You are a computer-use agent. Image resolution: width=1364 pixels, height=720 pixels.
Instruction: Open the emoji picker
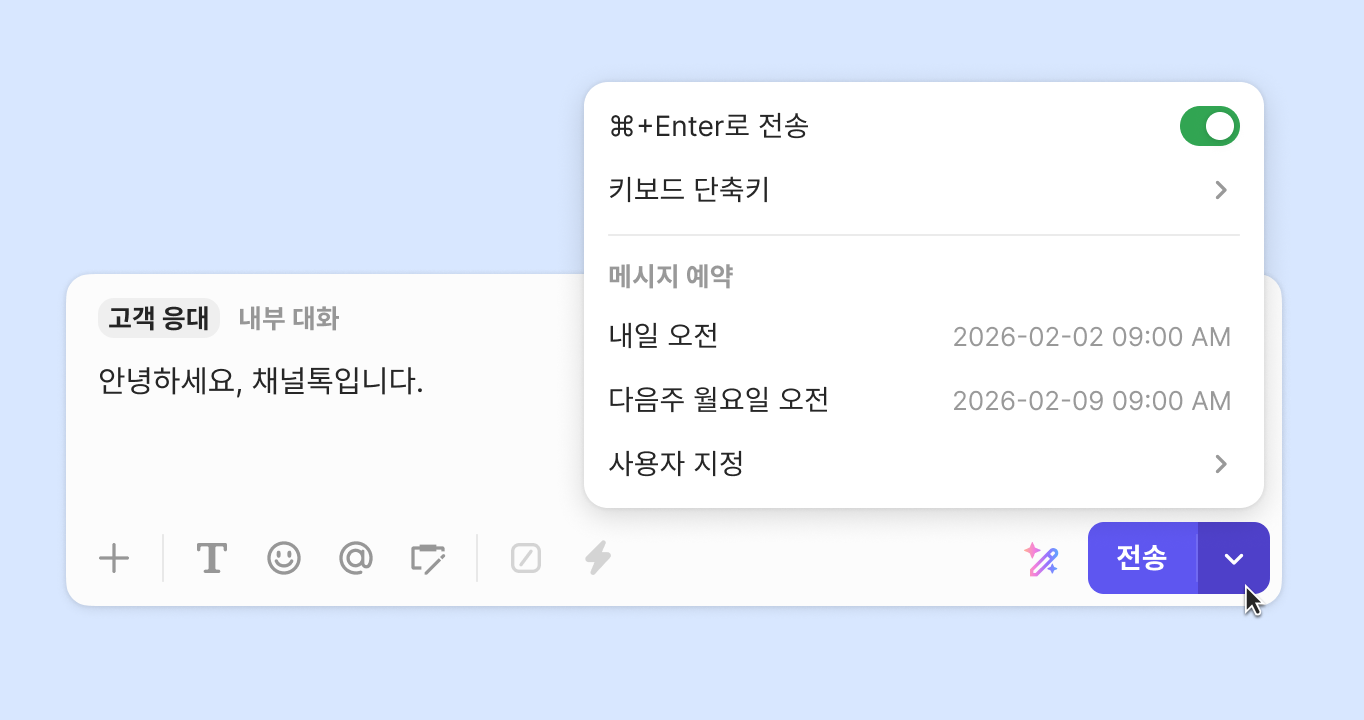tap(284, 558)
